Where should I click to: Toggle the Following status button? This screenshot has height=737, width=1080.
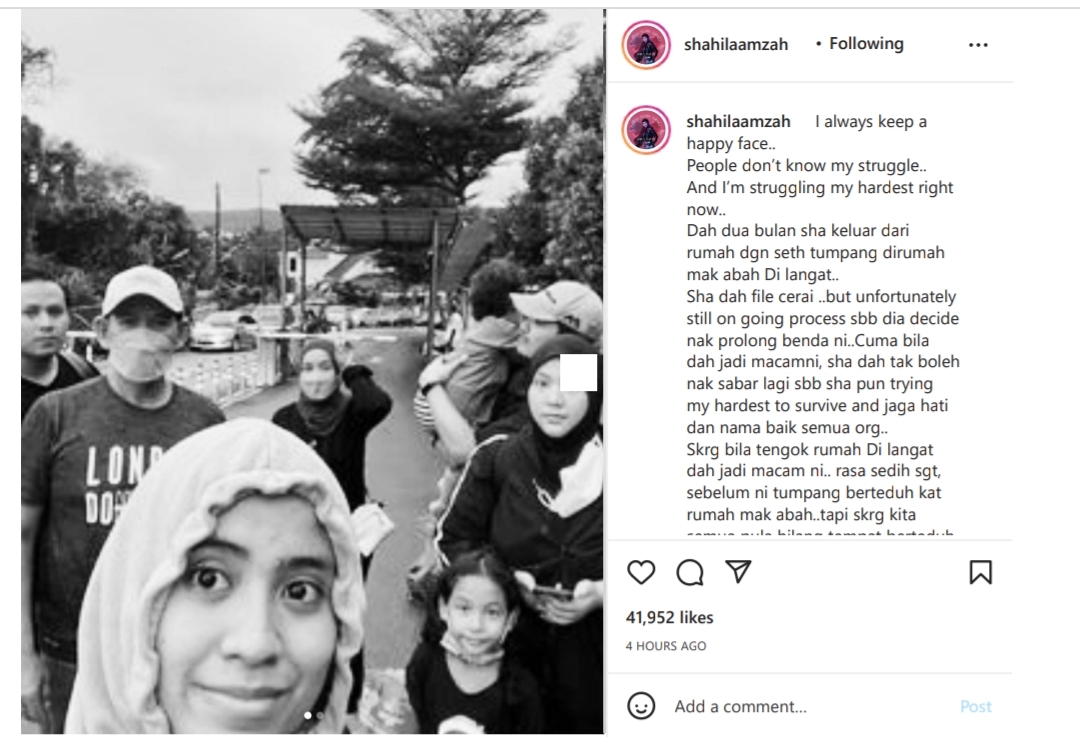tap(866, 44)
